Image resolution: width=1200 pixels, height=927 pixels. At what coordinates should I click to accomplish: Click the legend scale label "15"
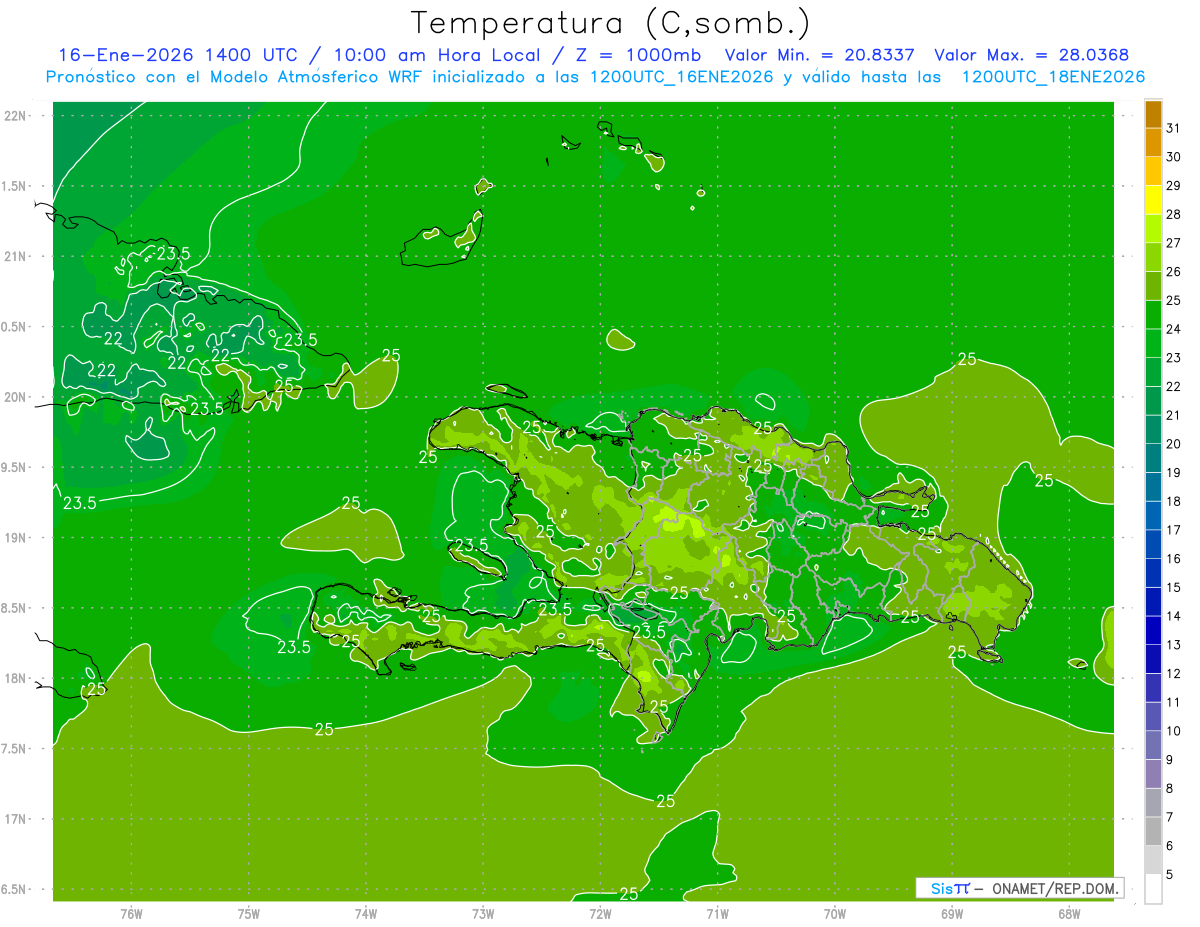1174,588
